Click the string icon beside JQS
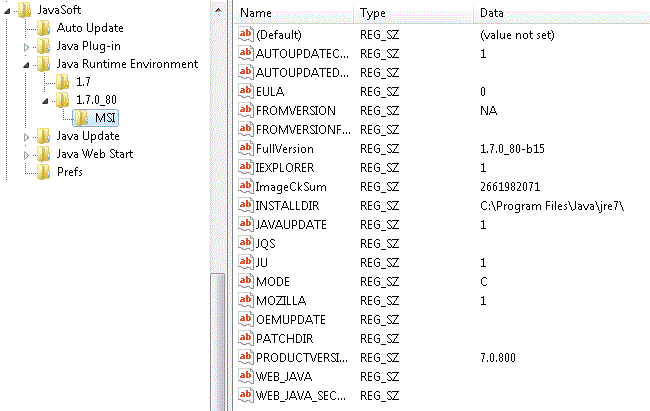 coord(245,243)
